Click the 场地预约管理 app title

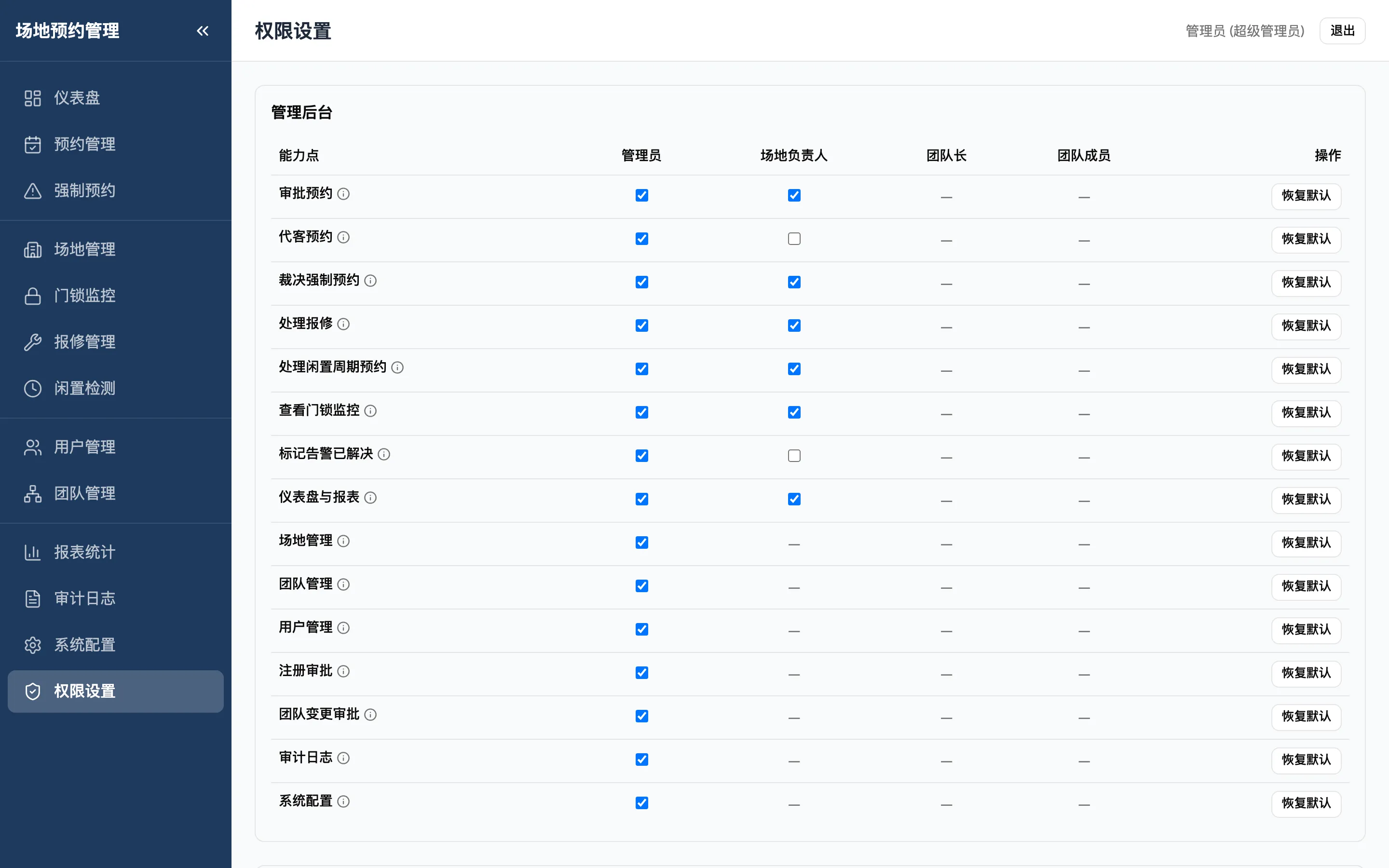pyautogui.click(x=67, y=30)
